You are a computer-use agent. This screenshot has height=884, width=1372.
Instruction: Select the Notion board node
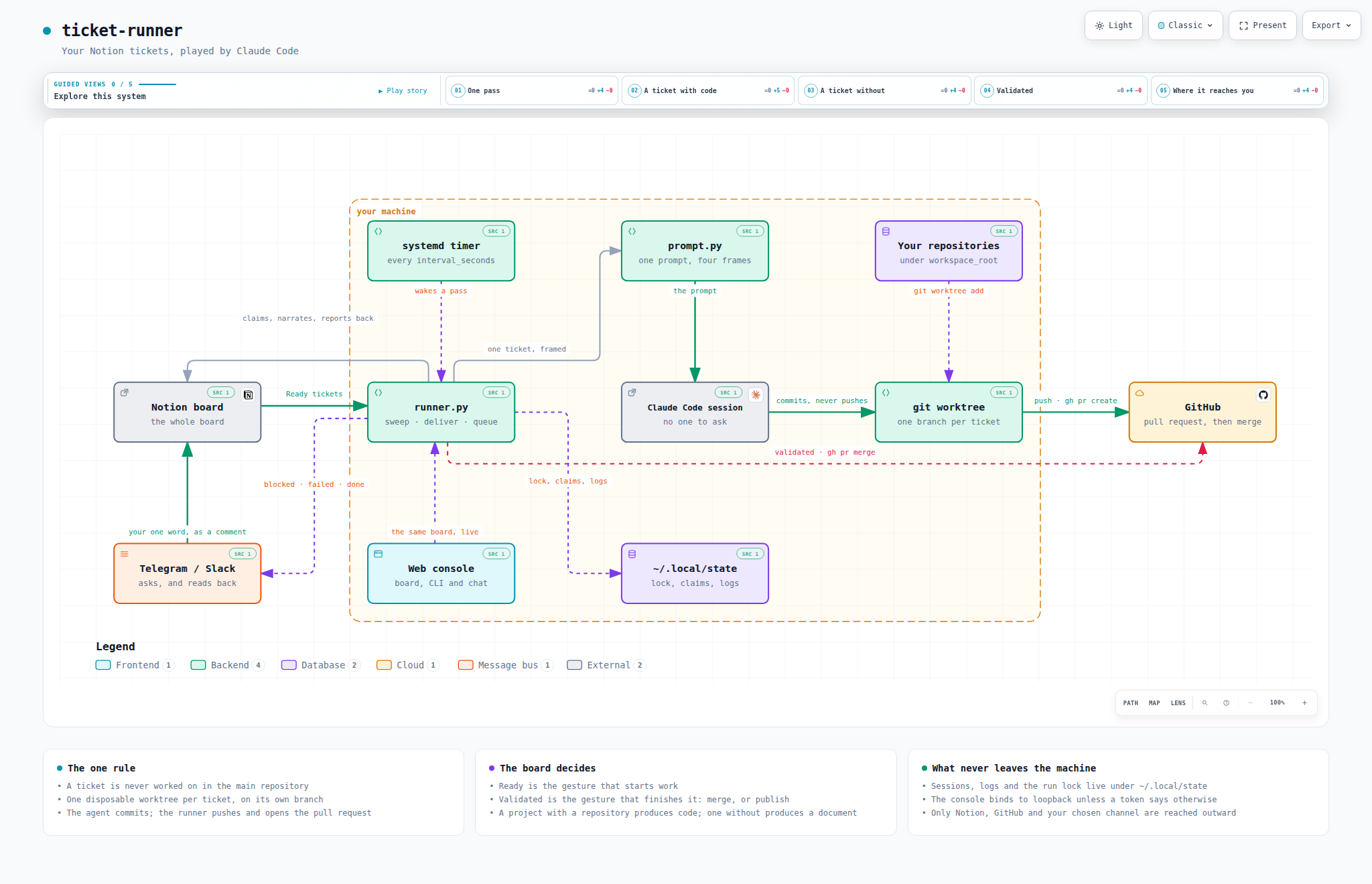pyautogui.click(x=188, y=412)
